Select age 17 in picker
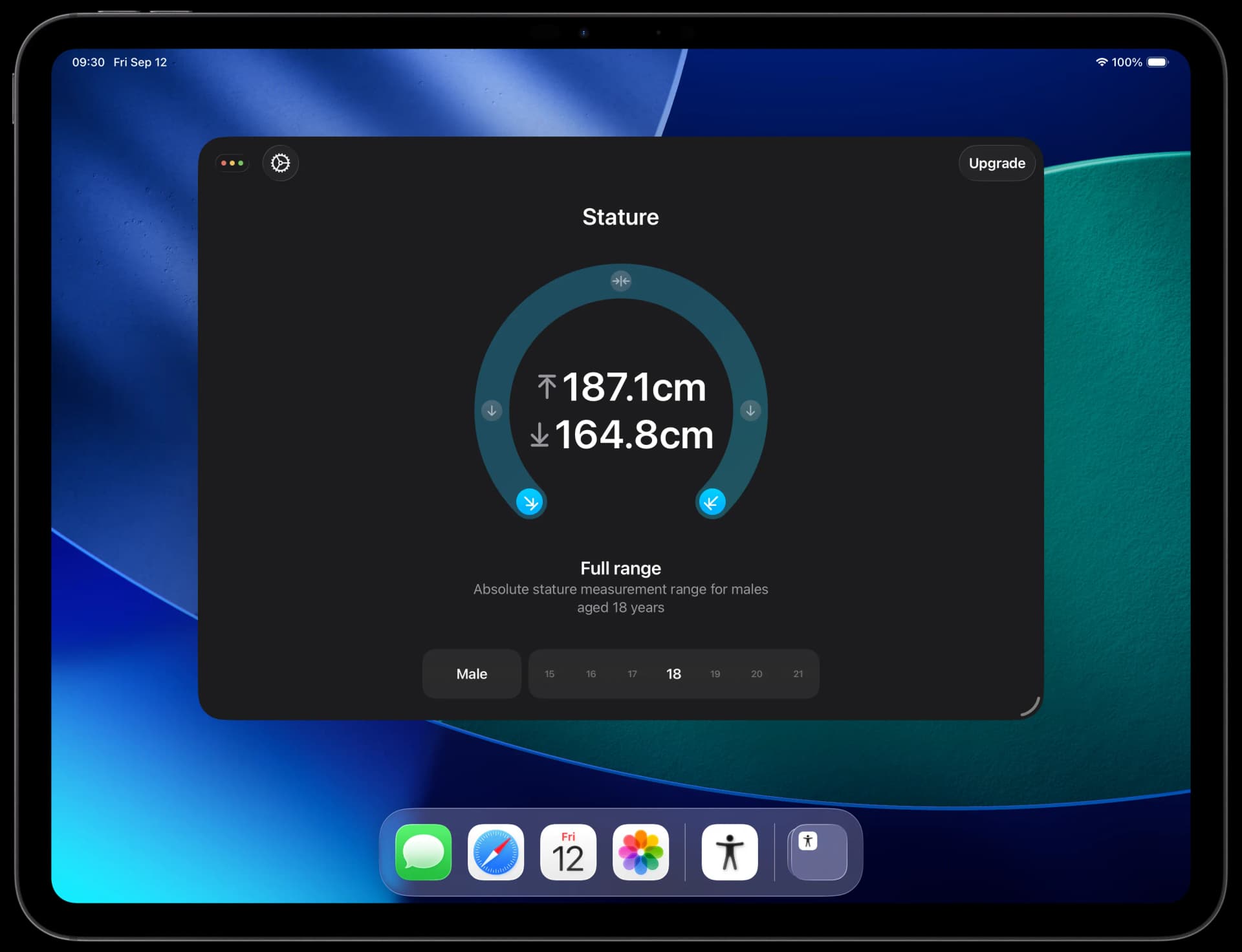This screenshot has width=1242, height=952. click(632, 674)
